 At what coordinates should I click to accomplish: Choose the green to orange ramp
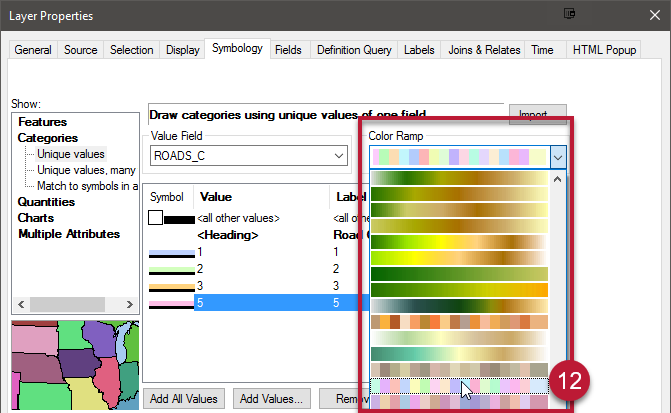point(460,290)
